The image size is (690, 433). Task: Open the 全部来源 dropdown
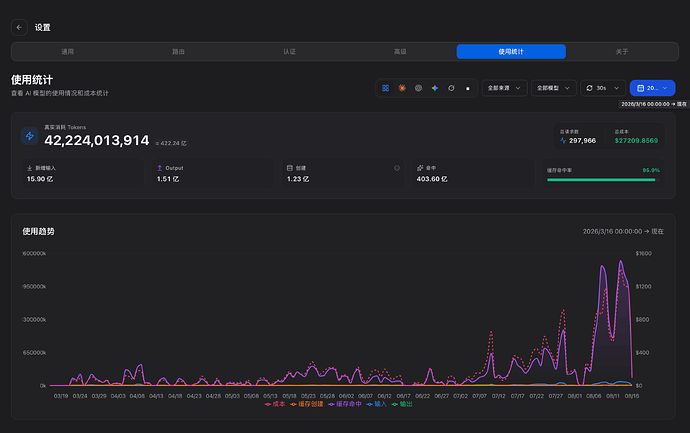click(x=504, y=88)
